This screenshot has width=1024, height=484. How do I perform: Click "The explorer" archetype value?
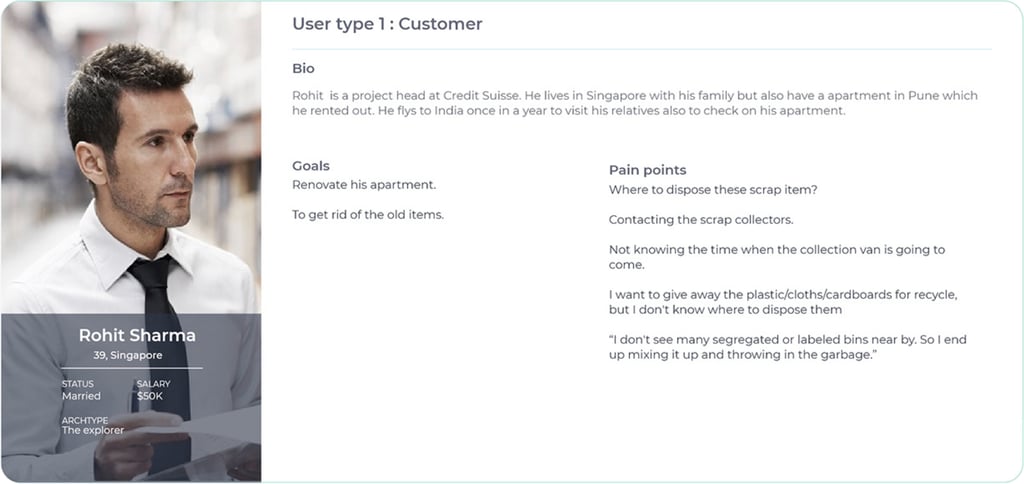point(93,431)
